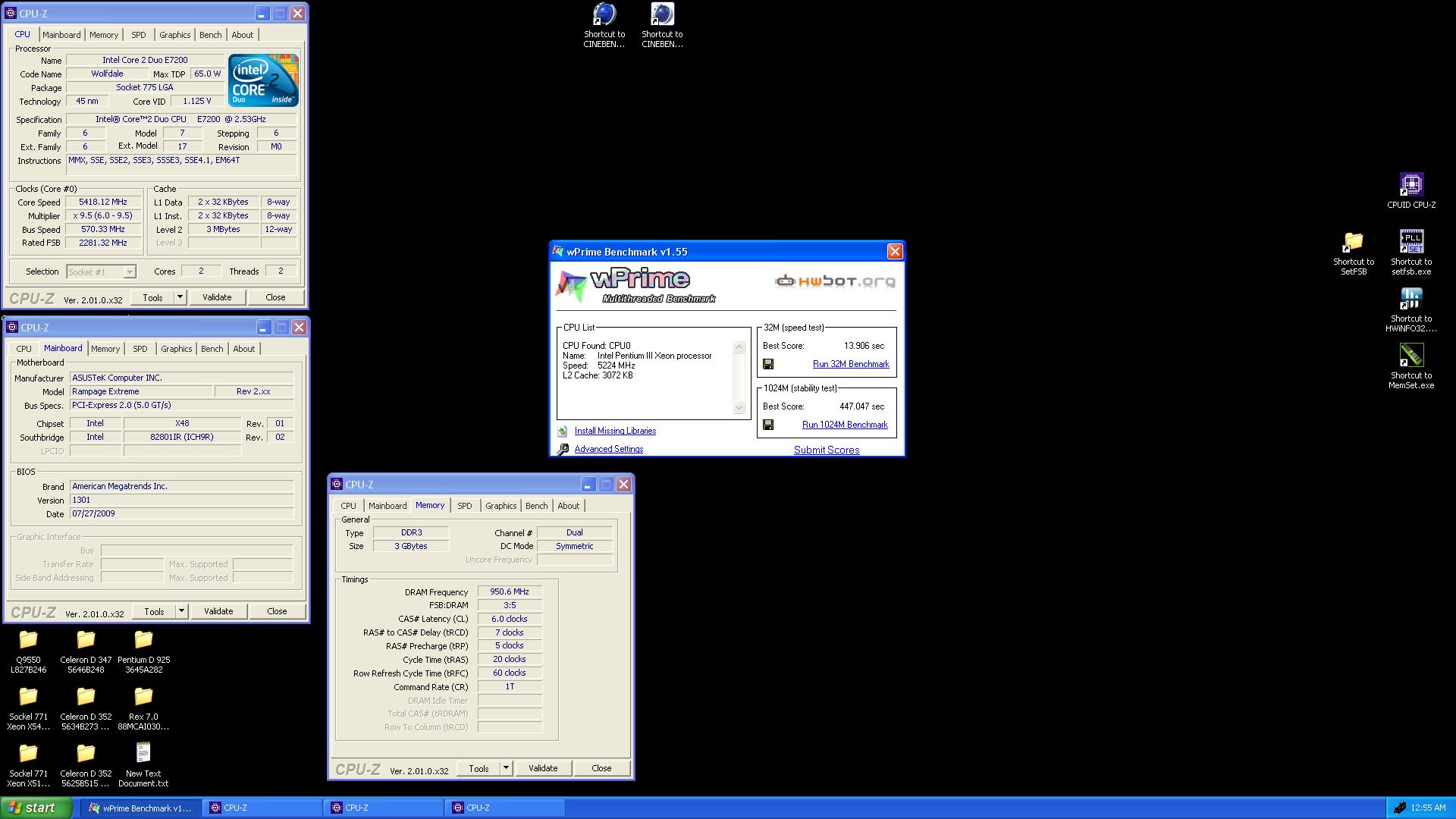Click Validate in Memory window

[x=543, y=768]
